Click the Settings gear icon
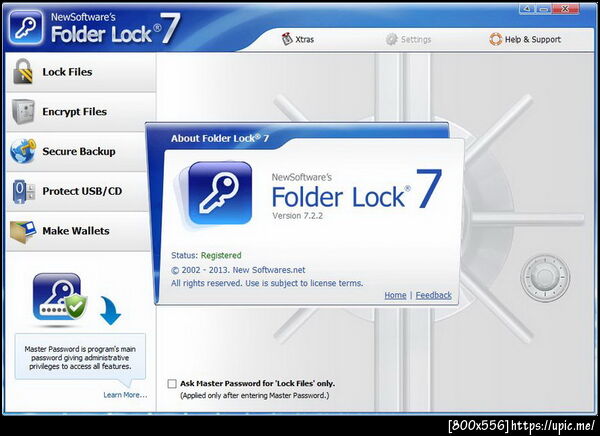 tap(391, 39)
